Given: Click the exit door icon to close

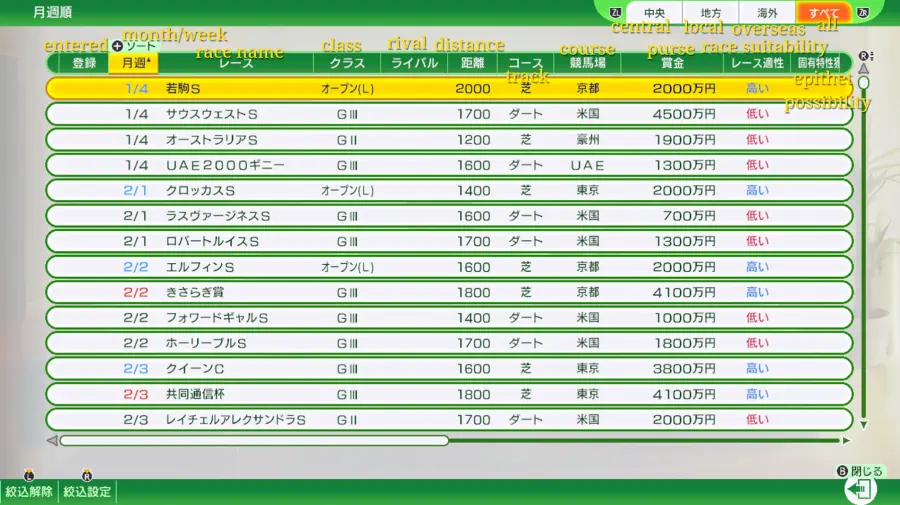Looking at the screenshot, I should [x=861, y=490].
